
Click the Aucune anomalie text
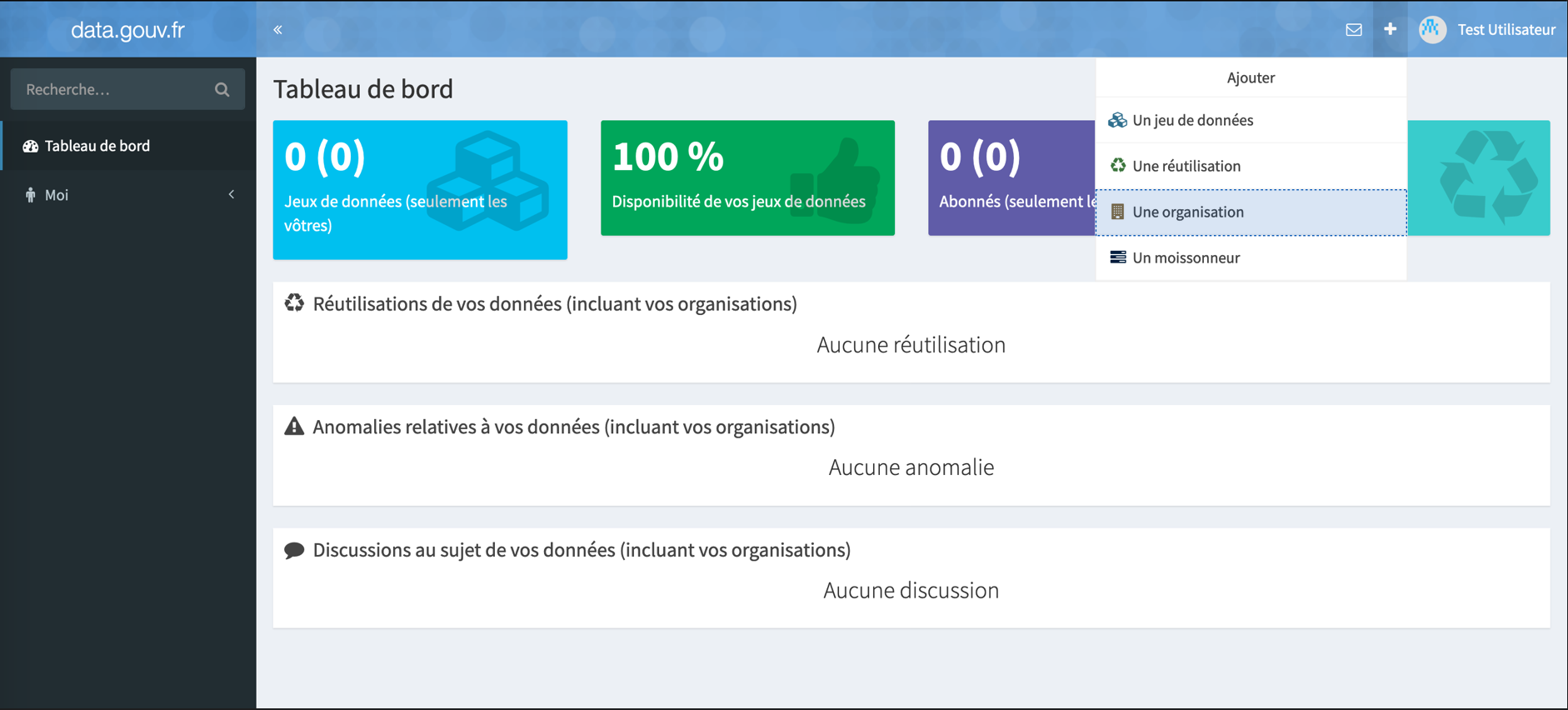point(911,467)
